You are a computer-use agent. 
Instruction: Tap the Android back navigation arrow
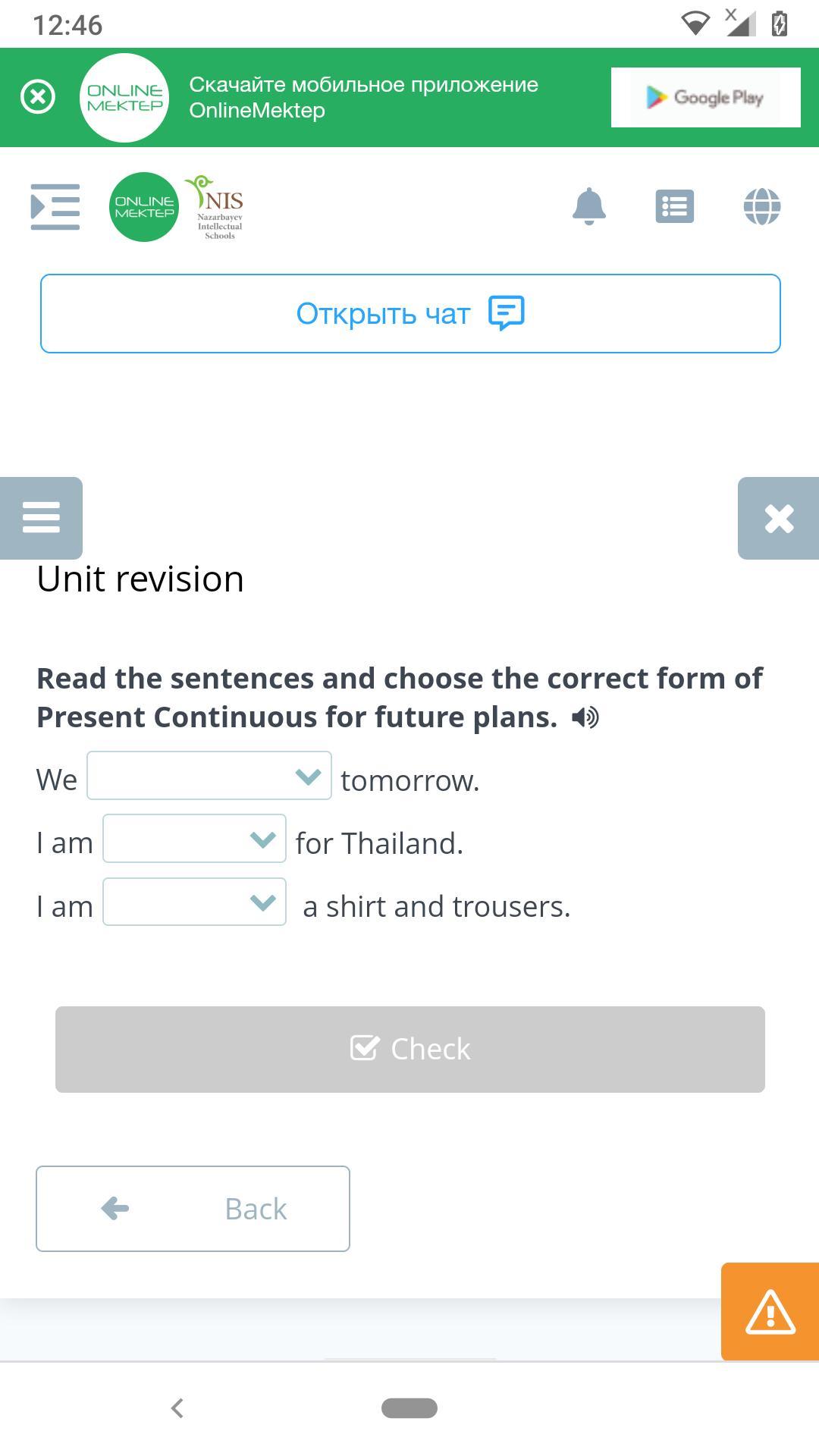tap(177, 1408)
